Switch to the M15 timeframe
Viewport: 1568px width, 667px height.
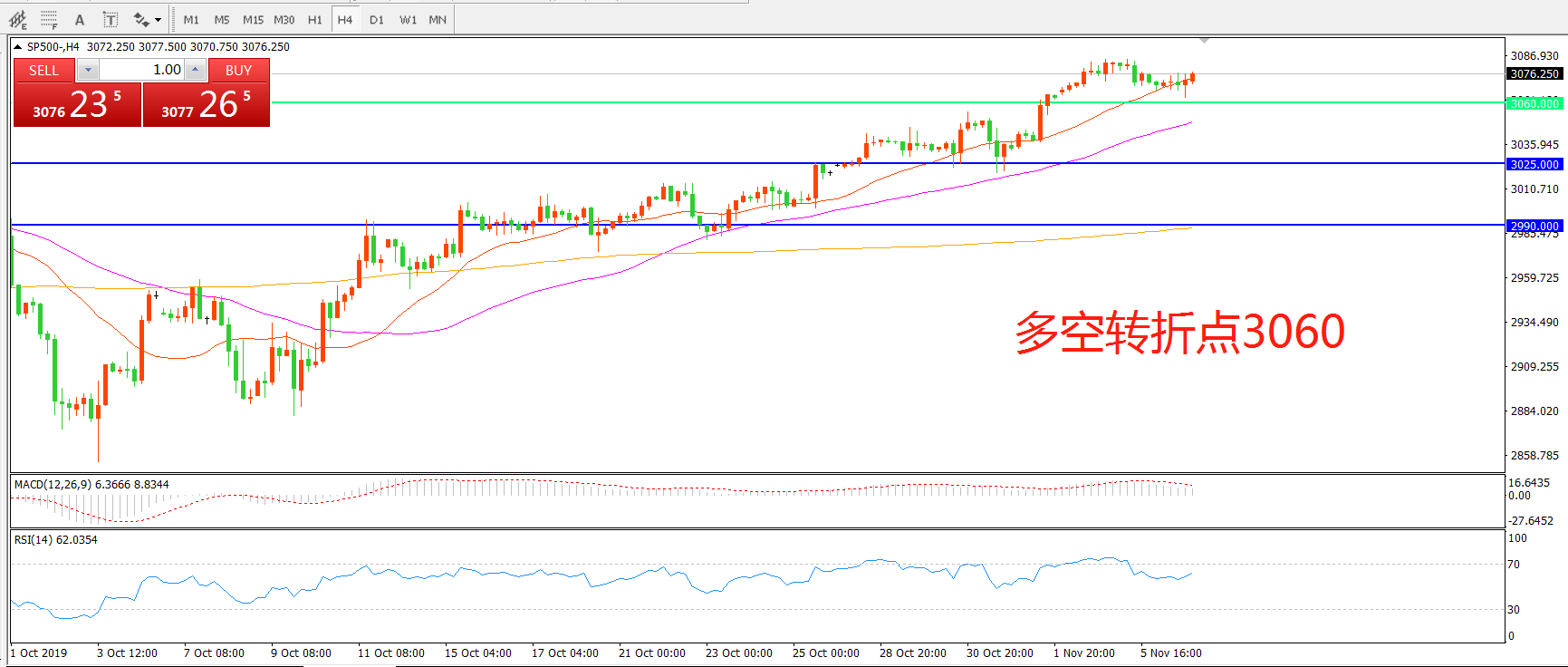tap(253, 19)
